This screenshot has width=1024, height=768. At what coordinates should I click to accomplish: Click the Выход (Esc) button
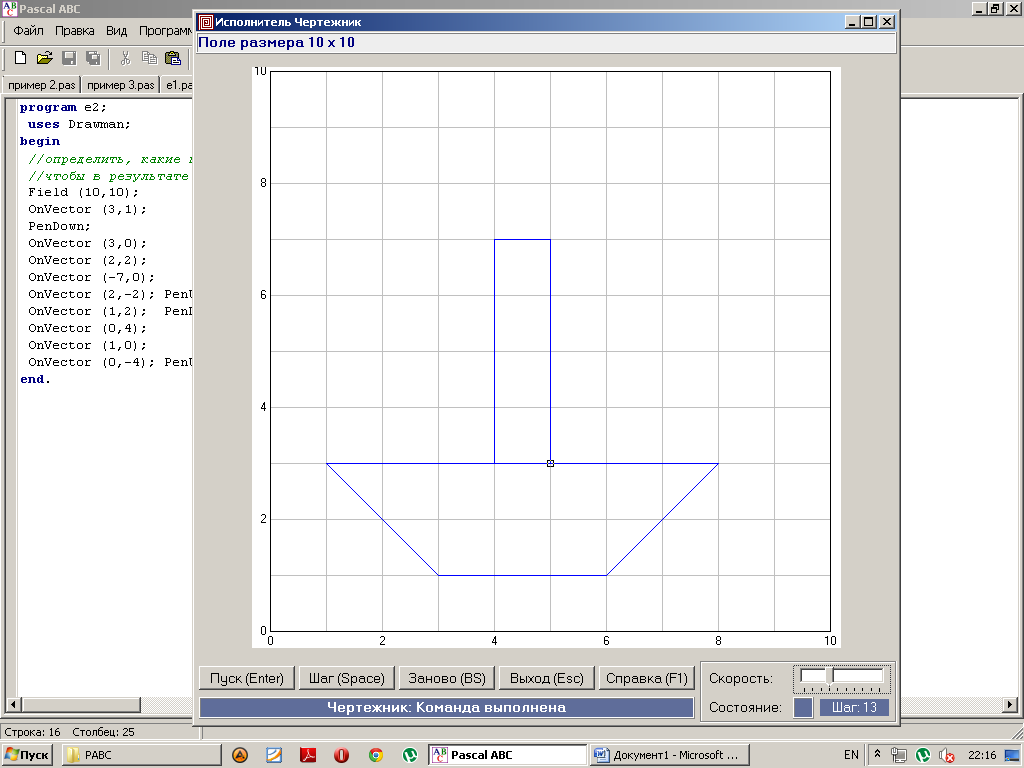[x=547, y=678]
